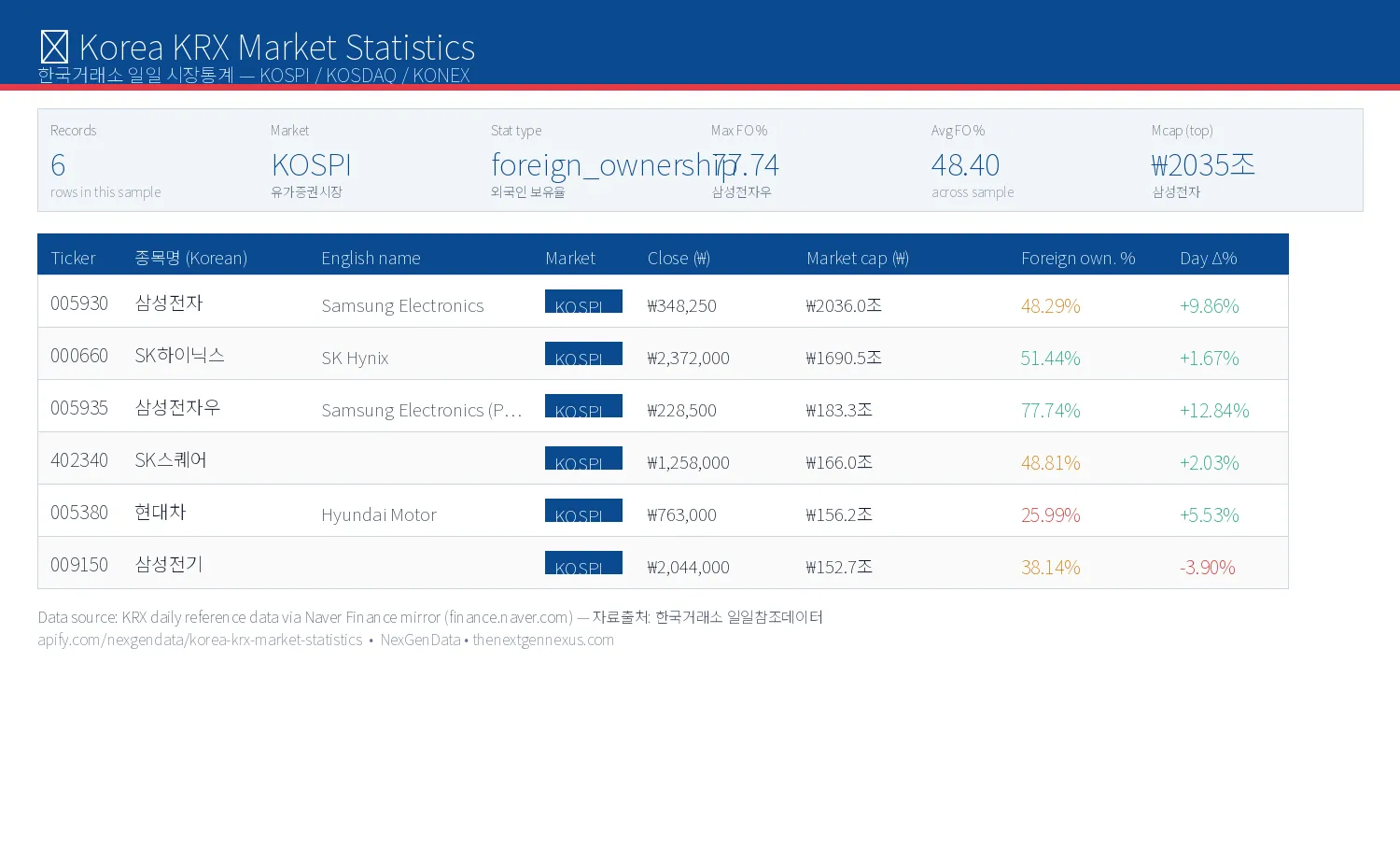Click the Avg FO % value 48.40
This screenshot has width=1400, height=859.
click(x=966, y=165)
